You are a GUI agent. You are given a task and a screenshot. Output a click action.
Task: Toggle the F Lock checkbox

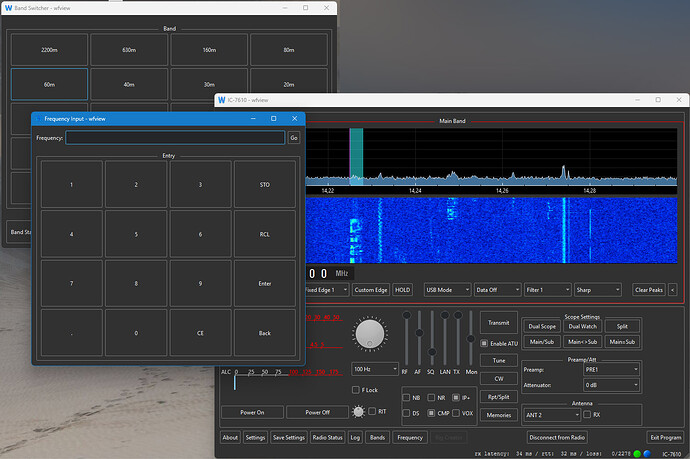tap(356, 390)
